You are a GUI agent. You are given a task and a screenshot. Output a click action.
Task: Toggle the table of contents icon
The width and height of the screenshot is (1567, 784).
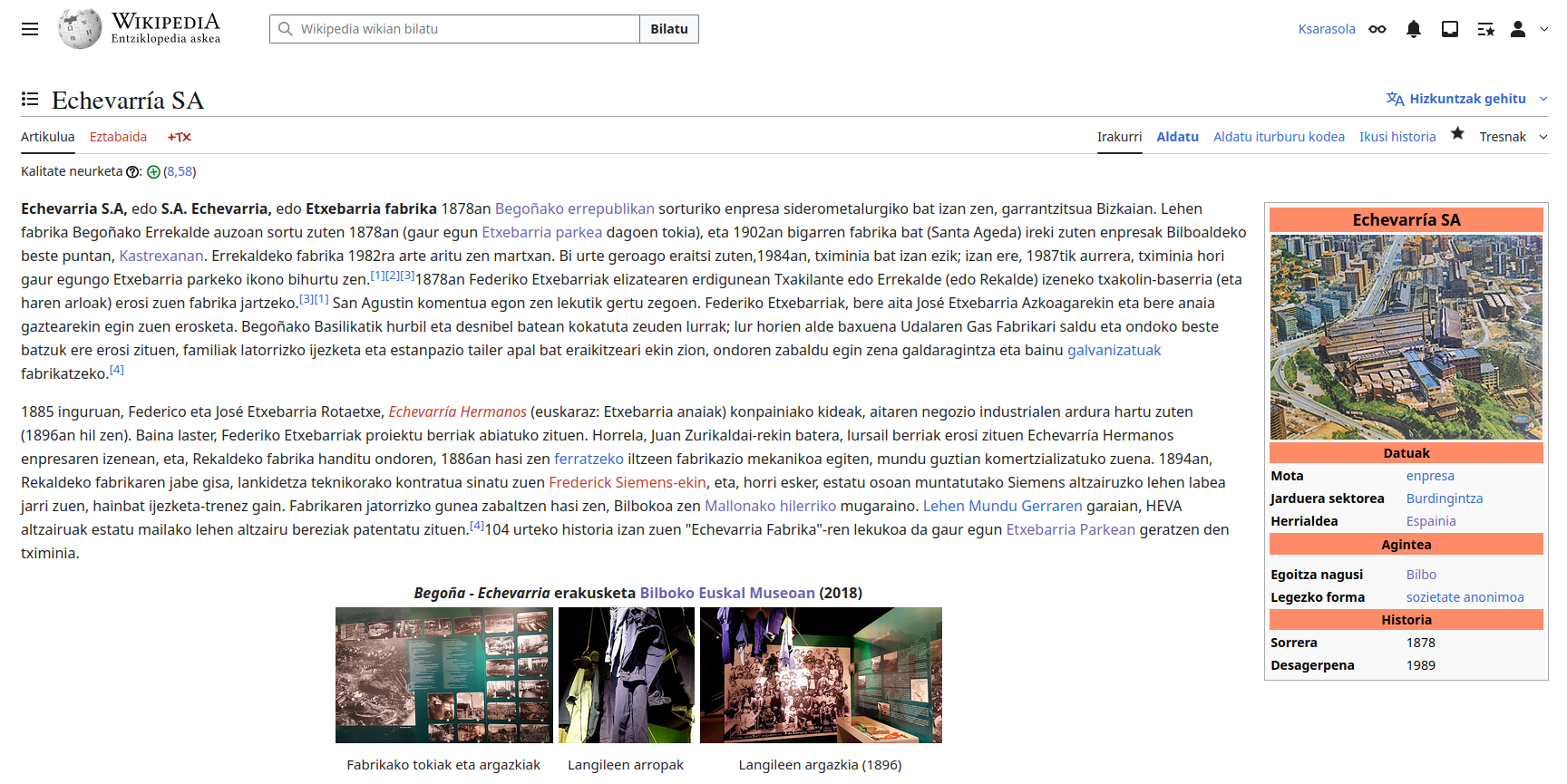click(30, 100)
